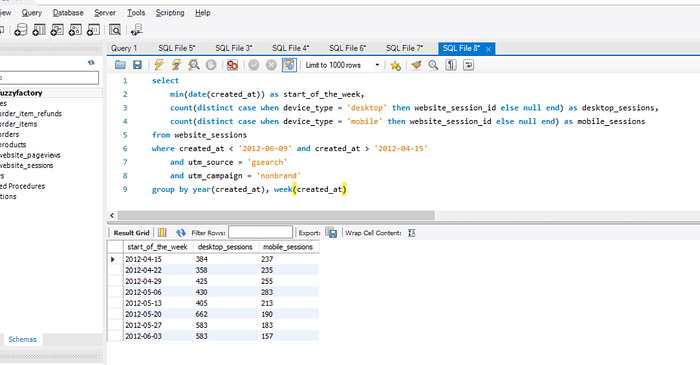Switch to the SQL File 5 tab

pyautogui.click(x=177, y=48)
